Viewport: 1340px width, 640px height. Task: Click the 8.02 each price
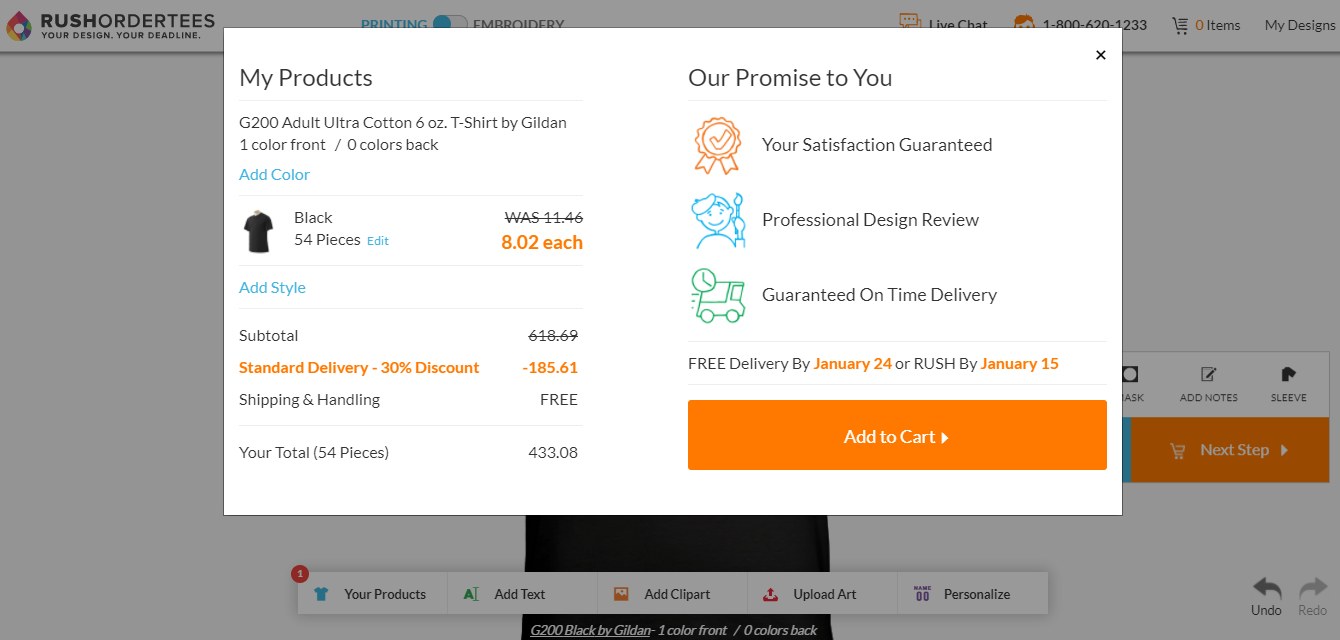542,242
